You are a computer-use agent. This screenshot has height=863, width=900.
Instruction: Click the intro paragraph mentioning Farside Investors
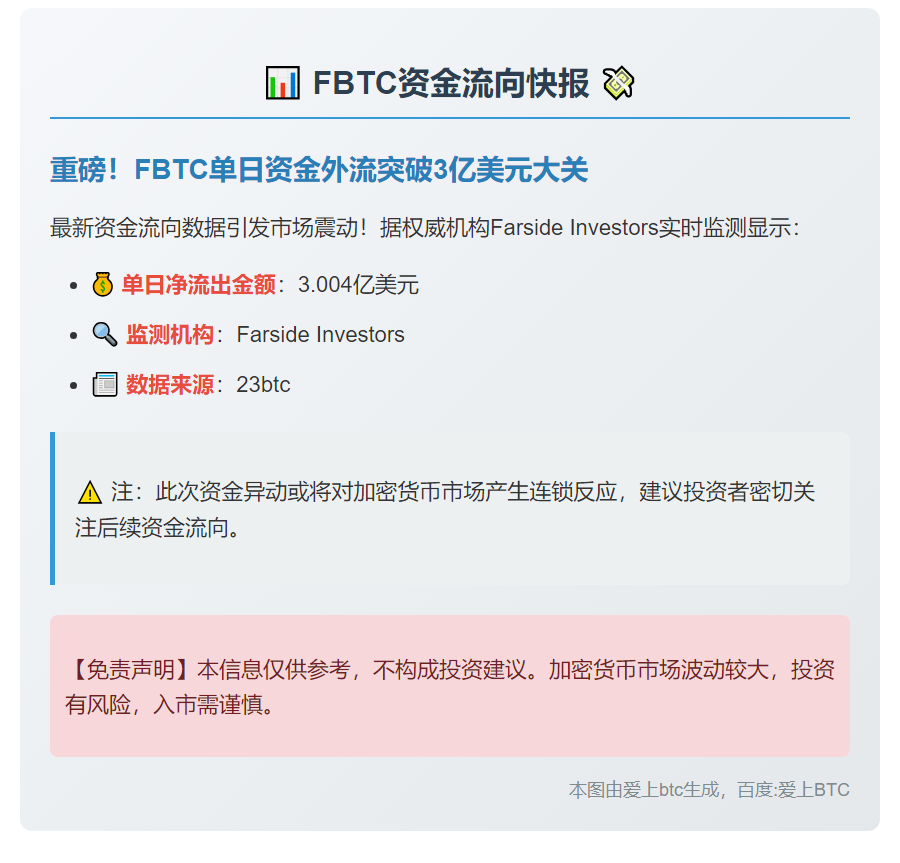[425, 228]
